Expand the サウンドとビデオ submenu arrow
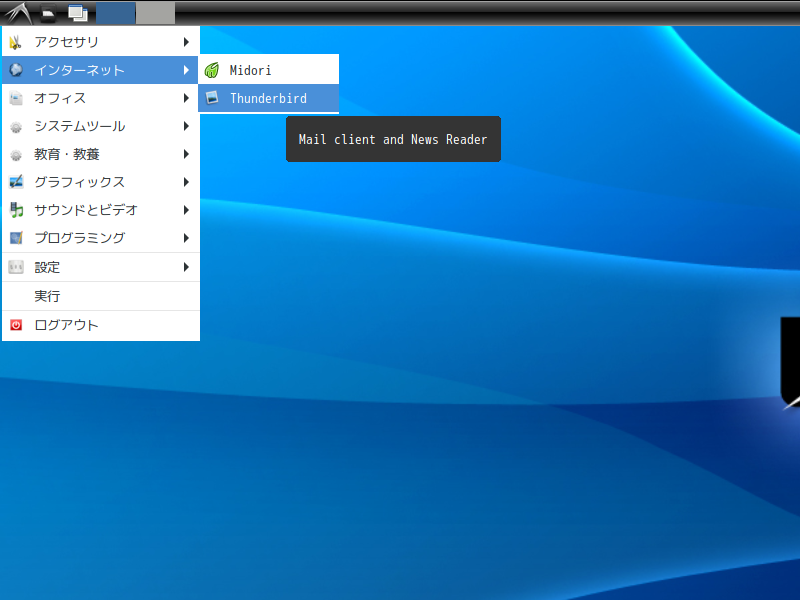Screen dimensions: 800x600 coord(186,210)
